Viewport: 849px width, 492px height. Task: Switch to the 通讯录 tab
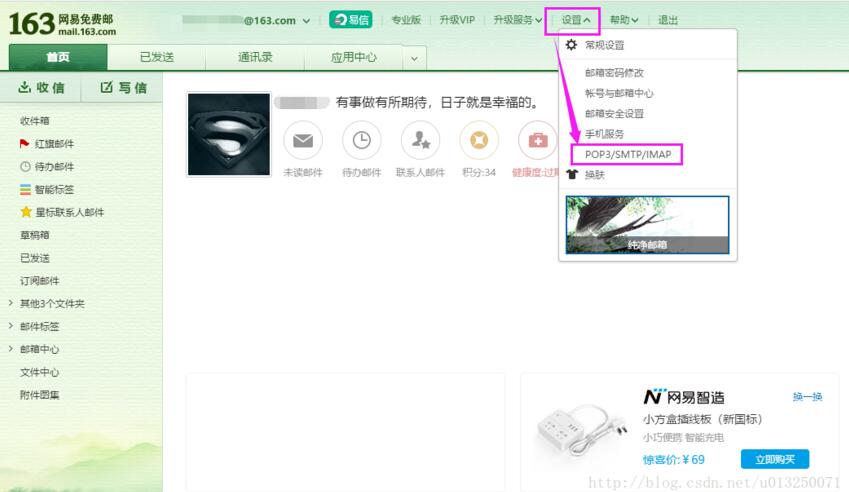(255, 57)
